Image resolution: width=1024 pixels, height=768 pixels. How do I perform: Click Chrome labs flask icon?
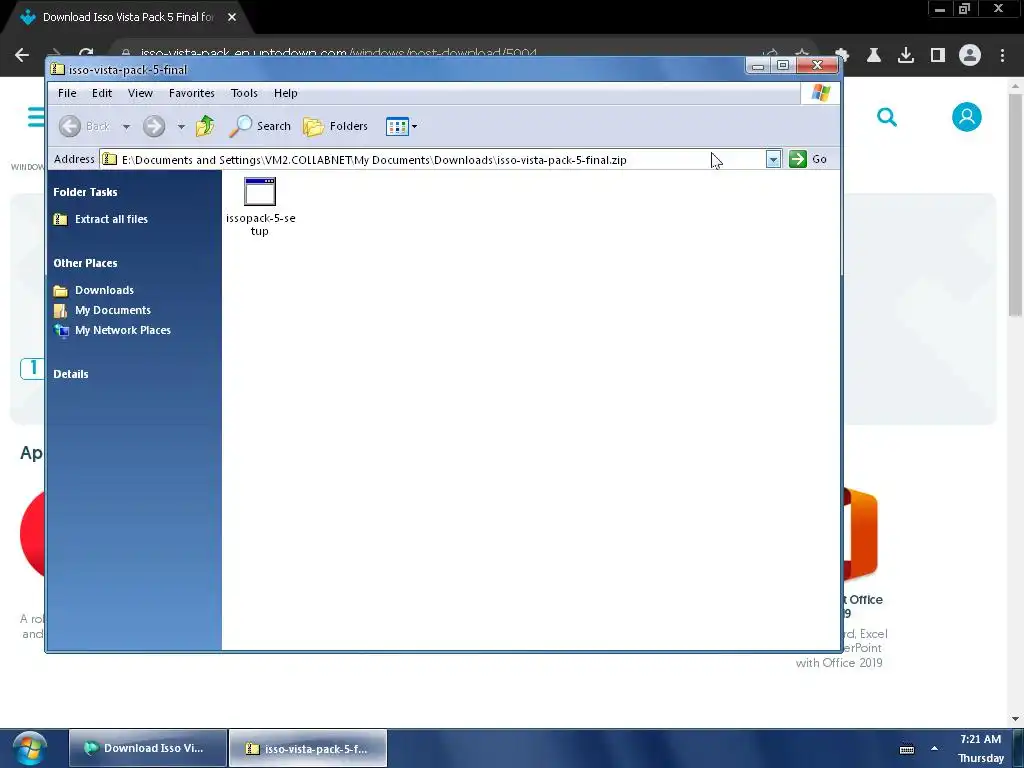coord(874,55)
